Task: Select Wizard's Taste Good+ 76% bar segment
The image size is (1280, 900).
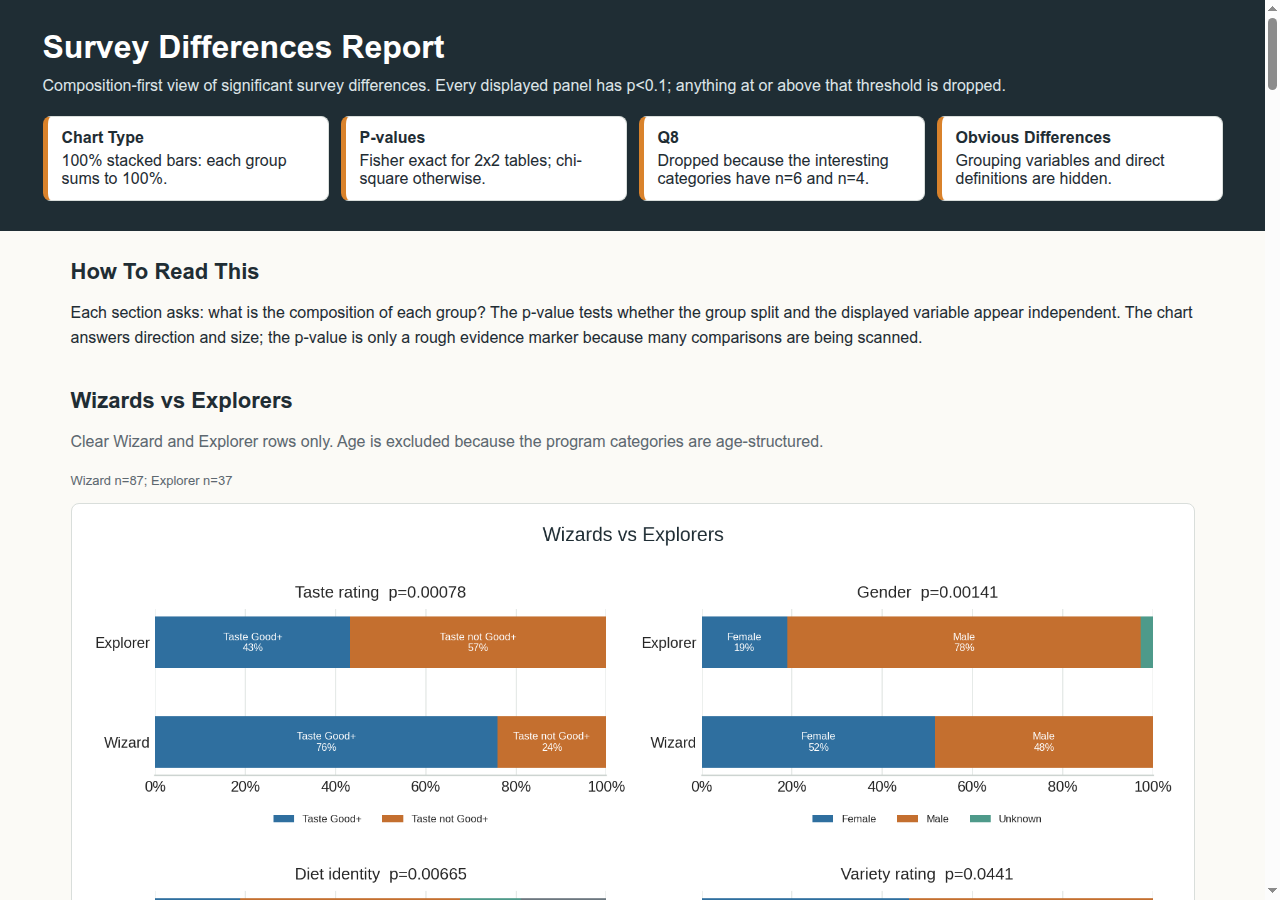Action: (x=326, y=742)
